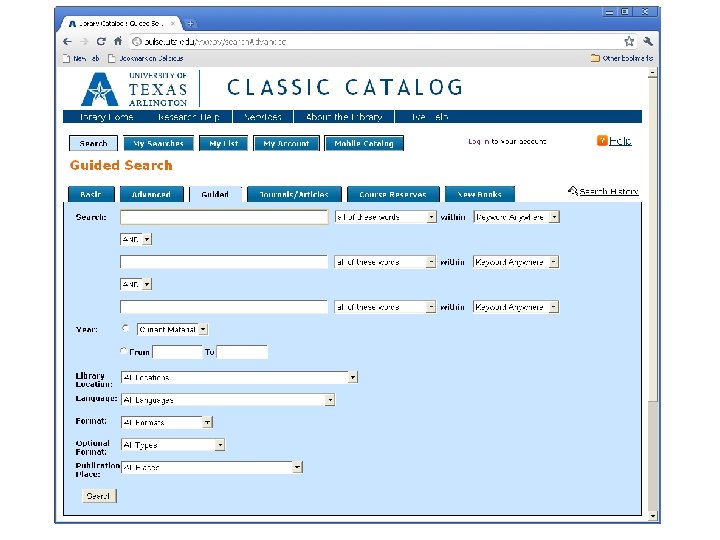
Task: Open first 'all of these words' dropdown
Action: coord(385,217)
